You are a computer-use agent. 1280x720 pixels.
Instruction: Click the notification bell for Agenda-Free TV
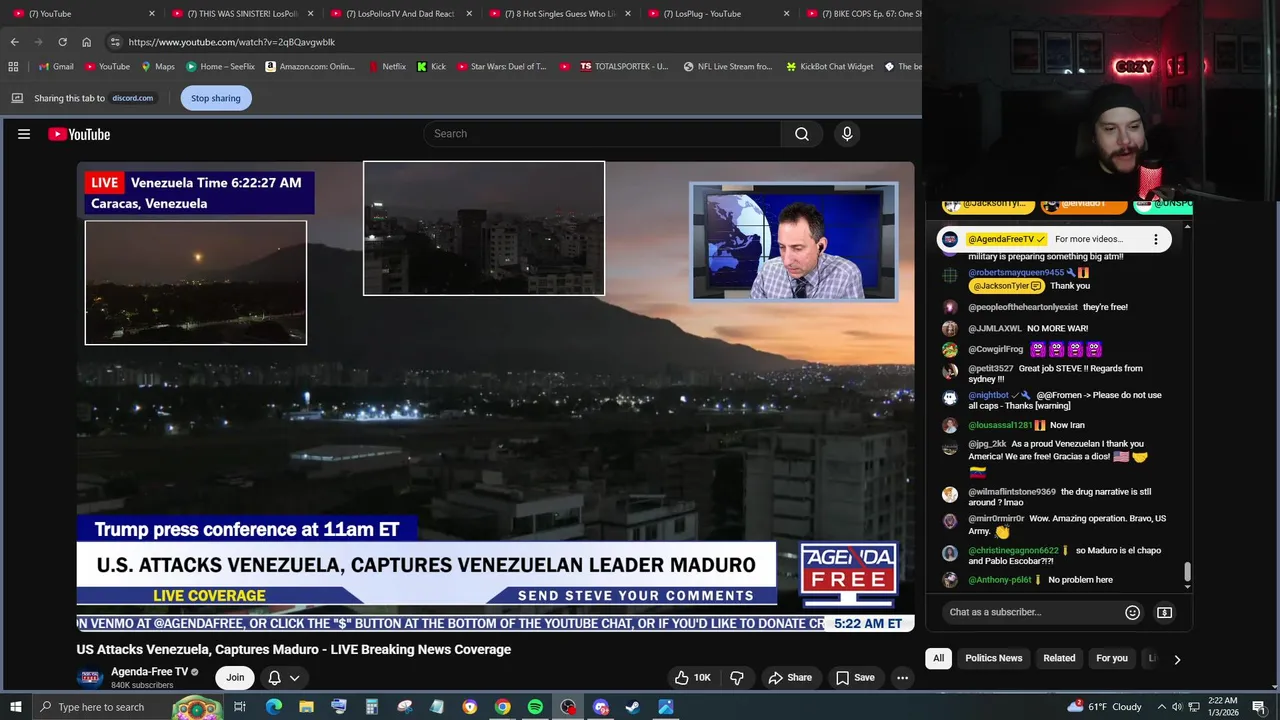(x=274, y=677)
